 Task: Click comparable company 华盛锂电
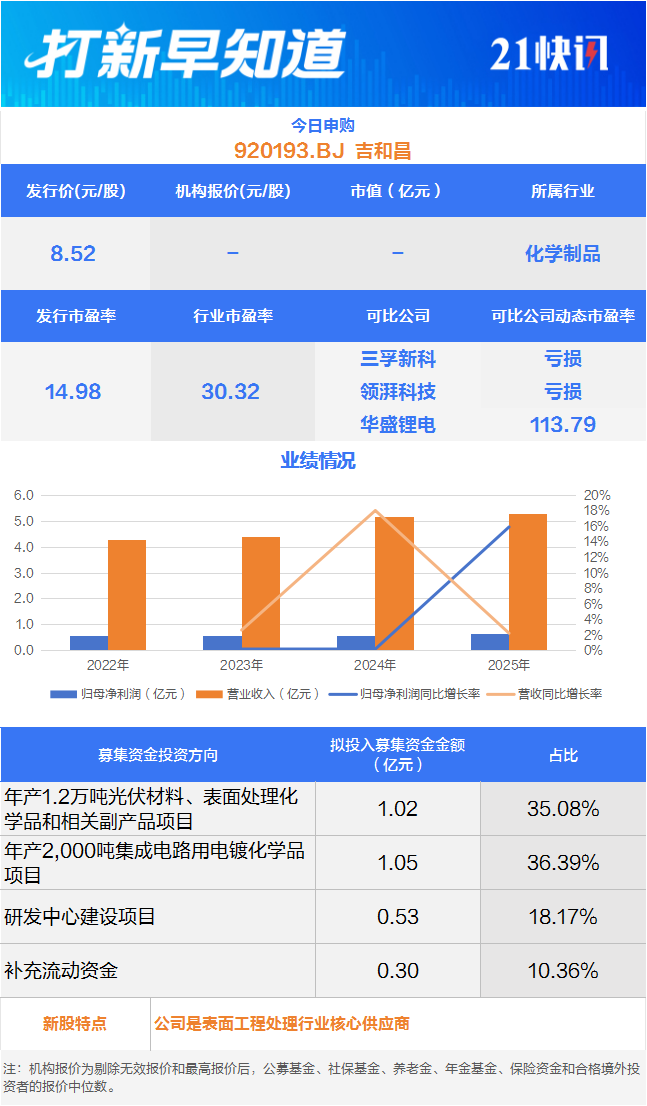(398, 424)
